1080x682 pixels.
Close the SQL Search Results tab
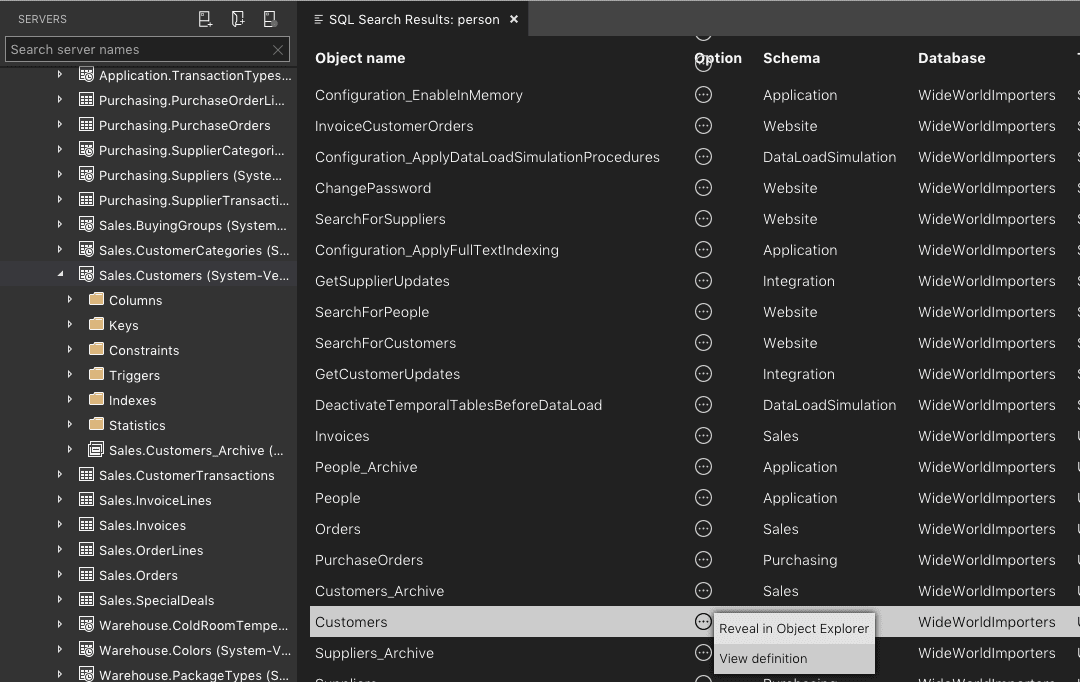point(514,19)
